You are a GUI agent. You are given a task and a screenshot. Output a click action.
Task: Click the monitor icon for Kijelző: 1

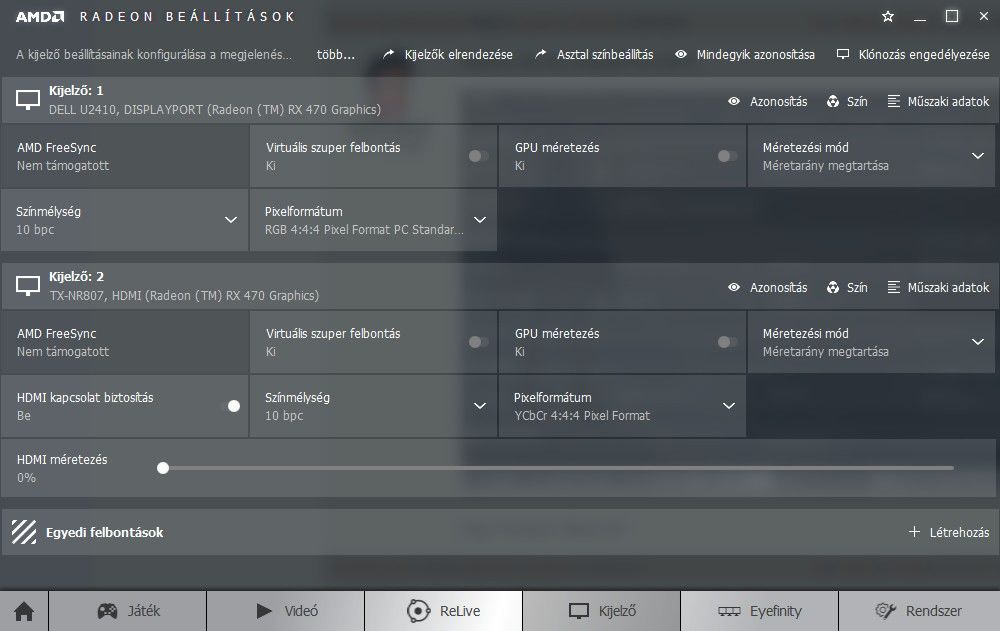(28, 100)
